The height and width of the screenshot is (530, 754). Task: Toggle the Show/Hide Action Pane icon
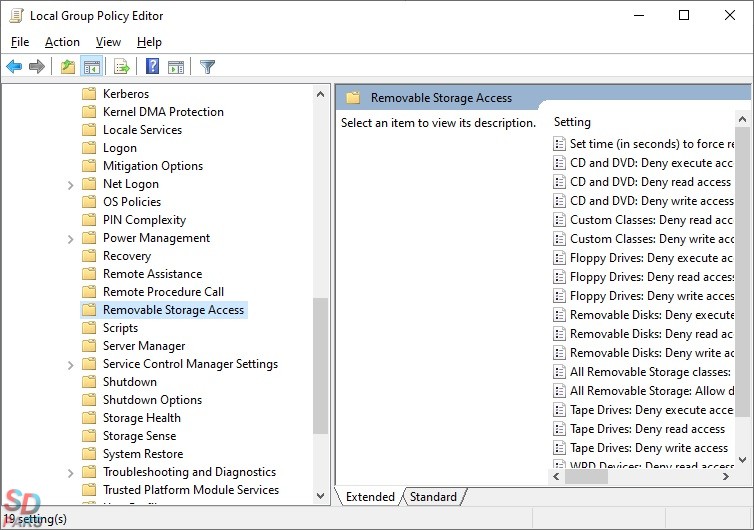pos(176,67)
